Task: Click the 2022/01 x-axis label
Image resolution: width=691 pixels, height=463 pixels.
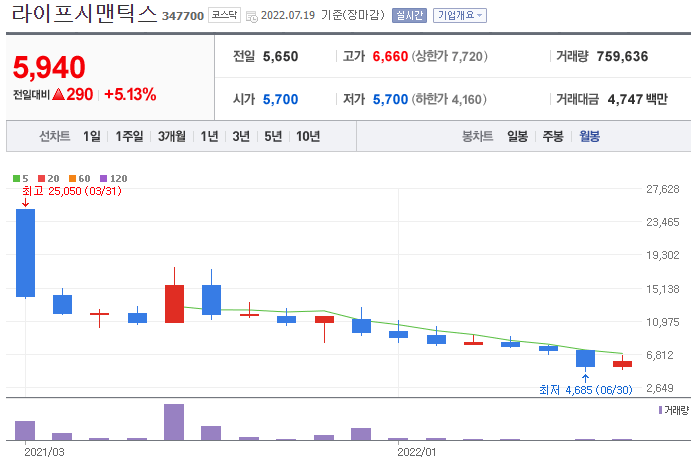Action: (x=416, y=452)
